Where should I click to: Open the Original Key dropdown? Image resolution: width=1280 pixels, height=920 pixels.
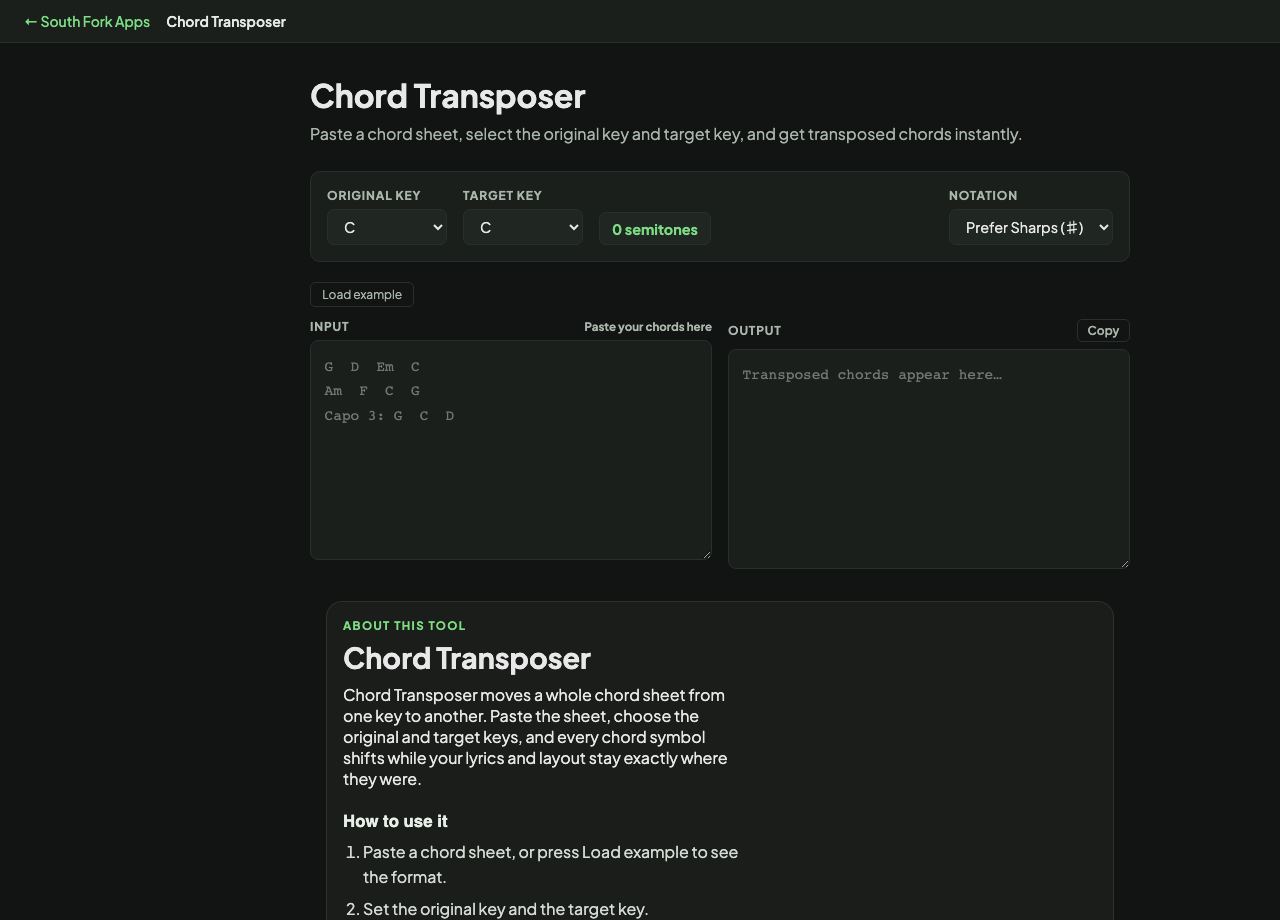pos(387,227)
